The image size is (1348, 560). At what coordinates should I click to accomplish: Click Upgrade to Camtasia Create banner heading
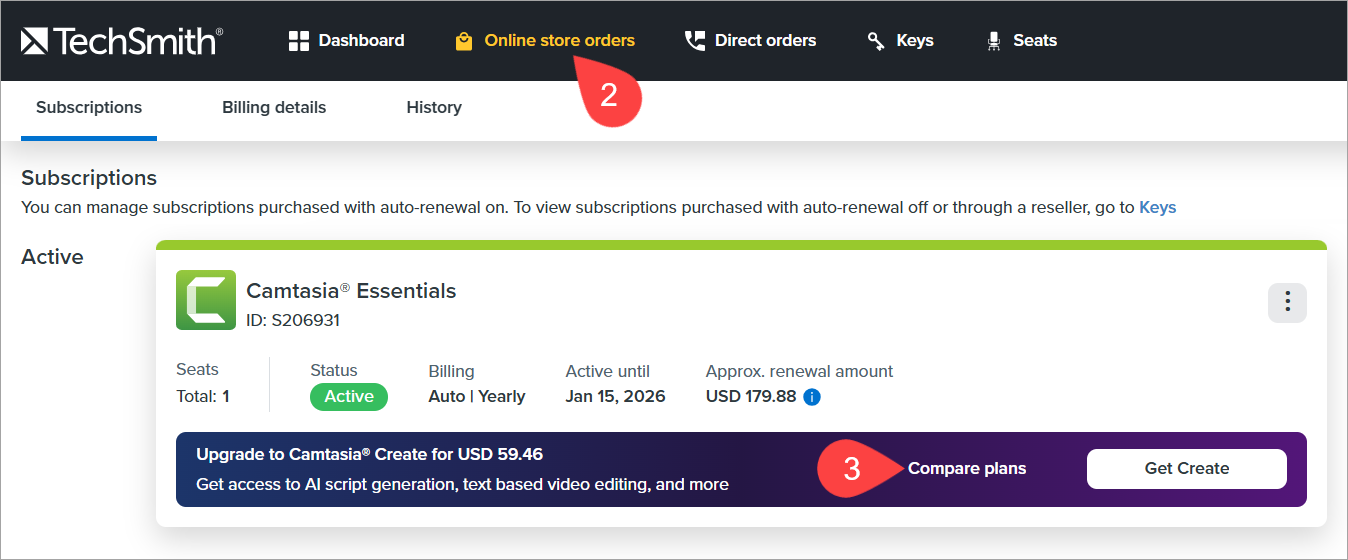coord(370,454)
